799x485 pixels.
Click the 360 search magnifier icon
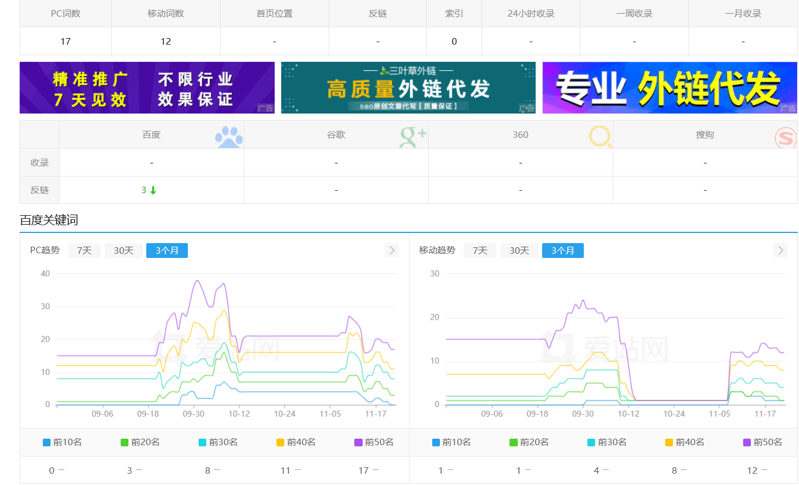tap(600, 137)
